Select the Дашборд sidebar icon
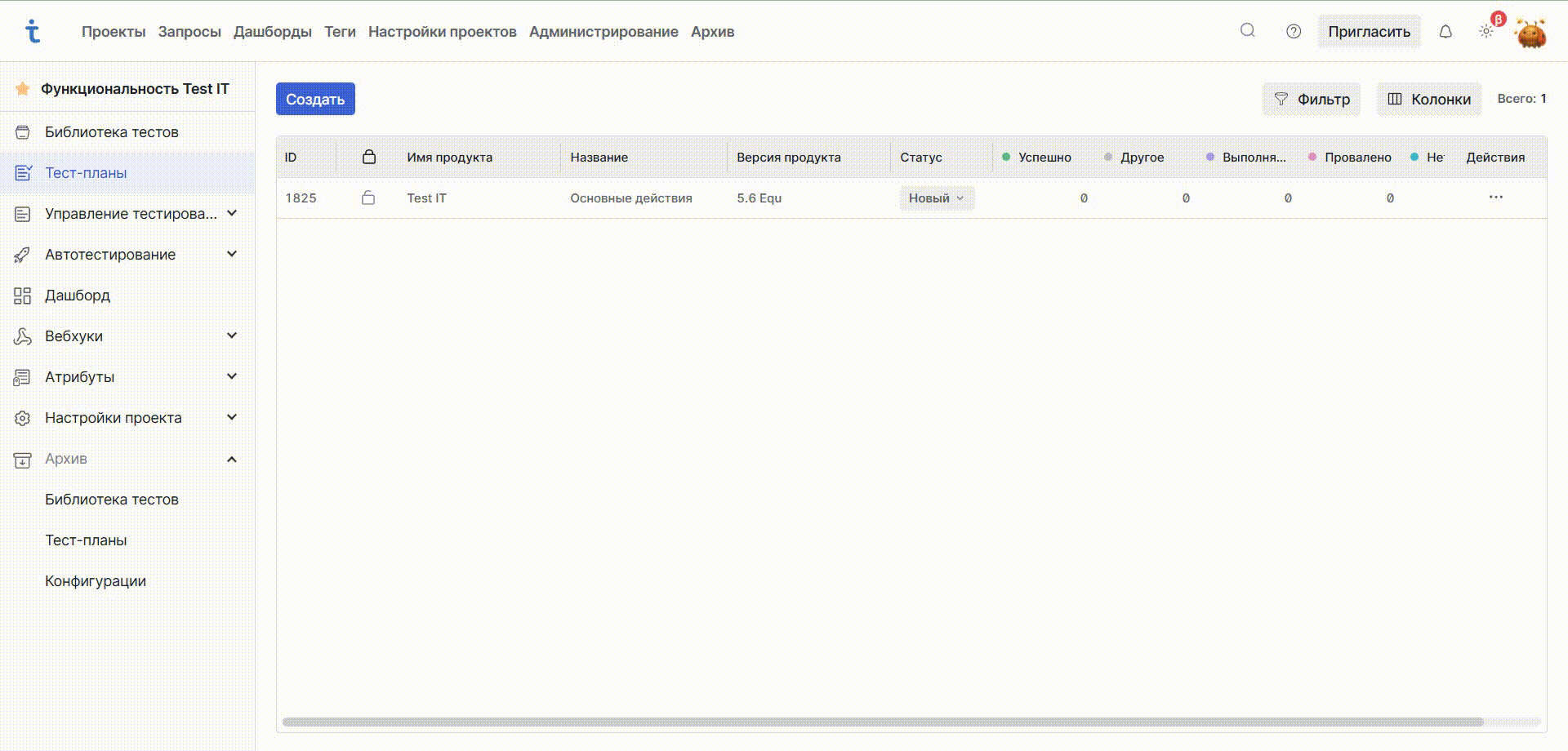The image size is (1568, 751). pyautogui.click(x=22, y=295)
